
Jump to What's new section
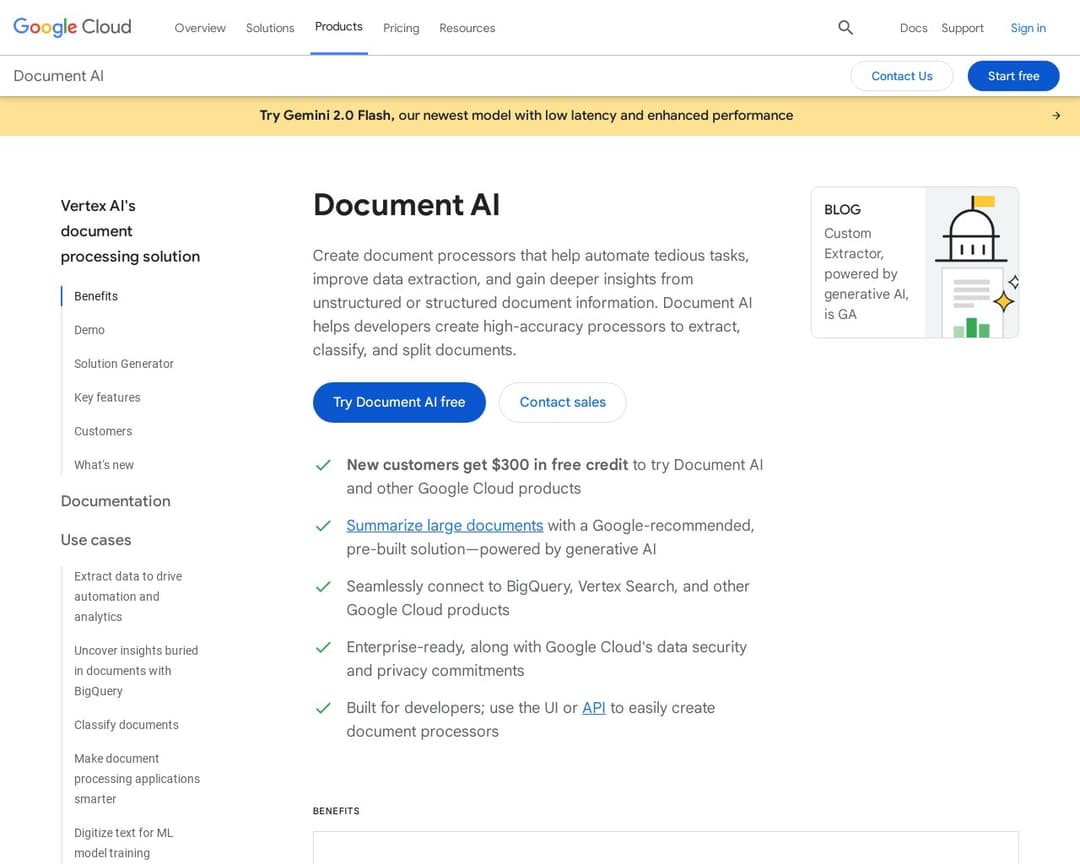pyautogui.click(x=104, y=465)
